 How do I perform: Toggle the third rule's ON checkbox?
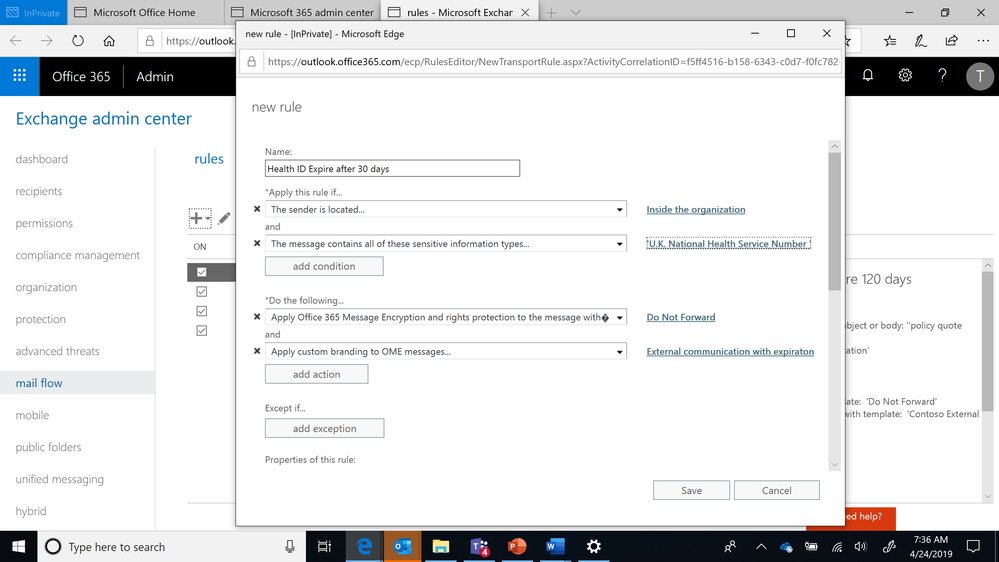coord(201,311)
